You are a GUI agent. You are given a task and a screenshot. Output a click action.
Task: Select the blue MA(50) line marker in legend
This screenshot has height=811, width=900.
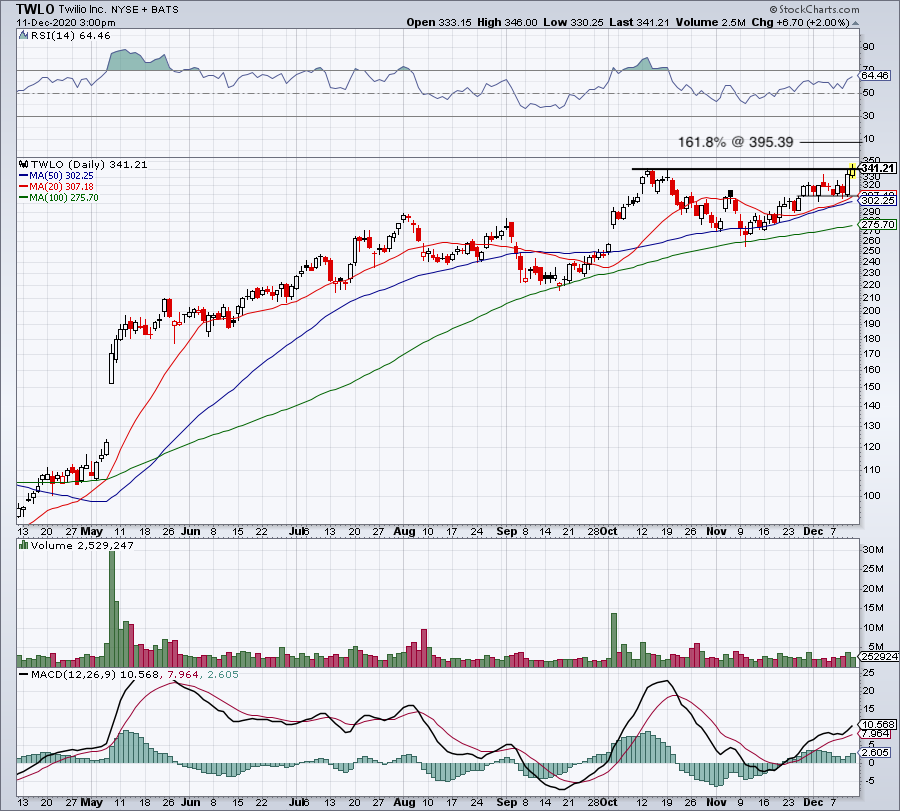pyautogui.click(x=24, y=176)
